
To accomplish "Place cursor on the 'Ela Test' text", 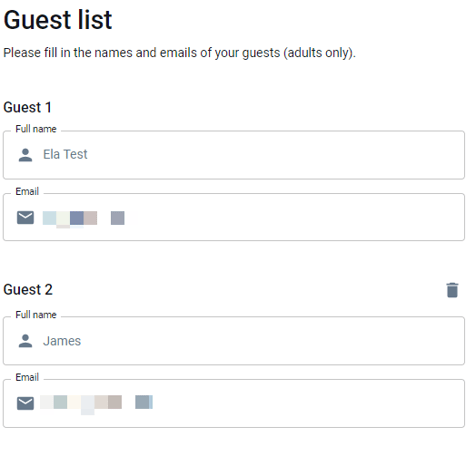I will pyautogui.click(x=65, y=154).
